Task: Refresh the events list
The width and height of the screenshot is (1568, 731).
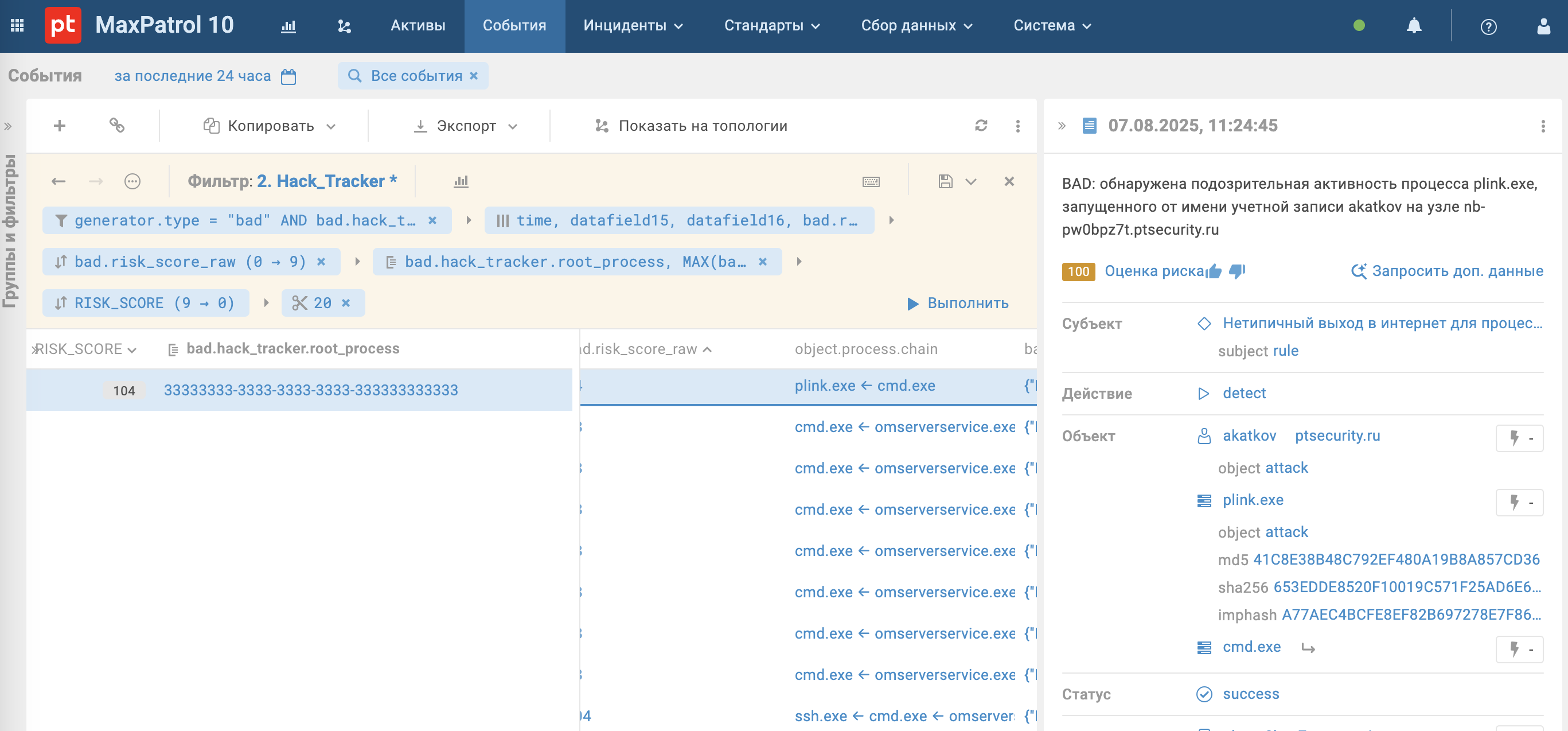Action: (981, 126)
